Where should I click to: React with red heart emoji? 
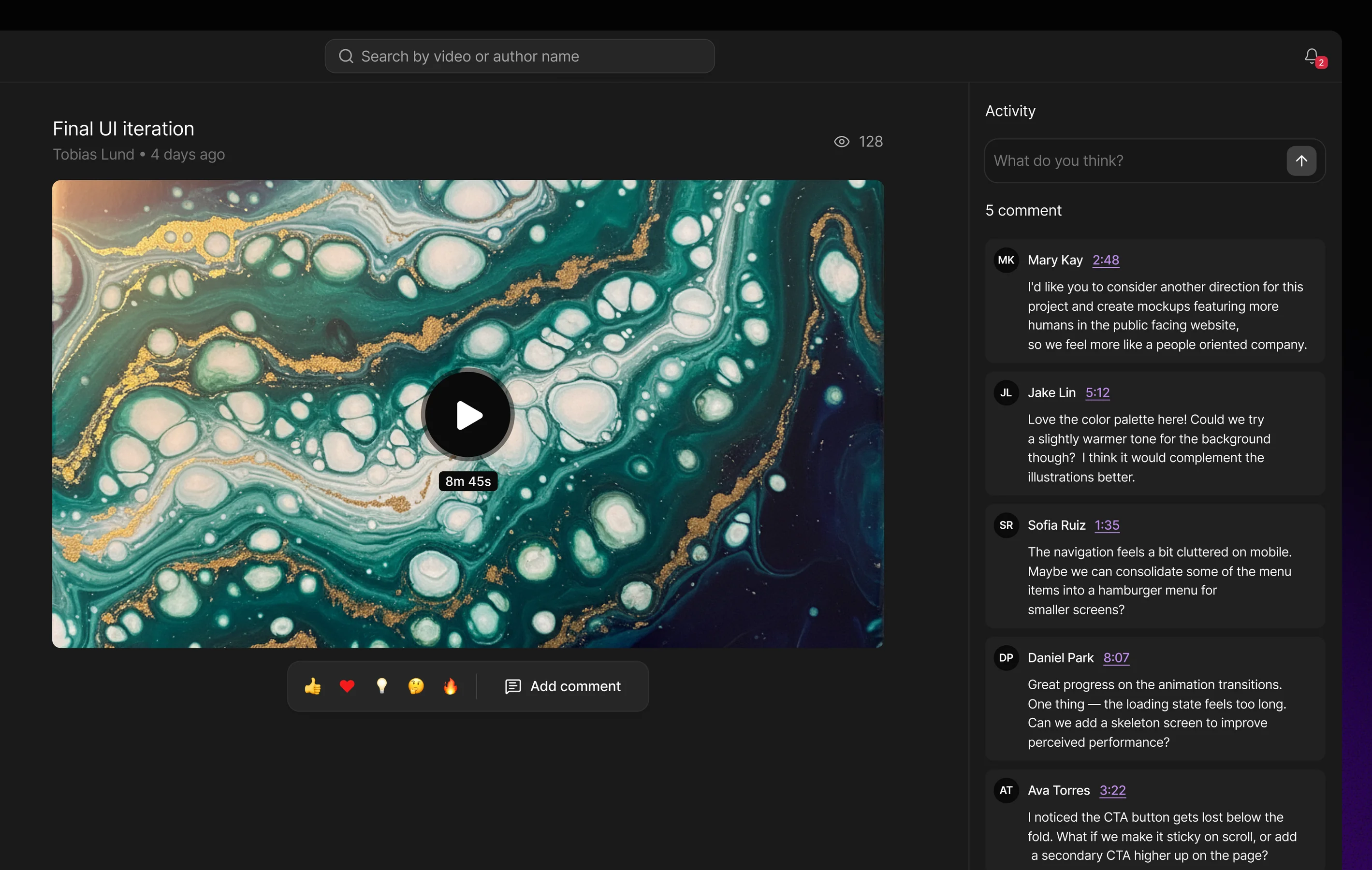point(347,686)
